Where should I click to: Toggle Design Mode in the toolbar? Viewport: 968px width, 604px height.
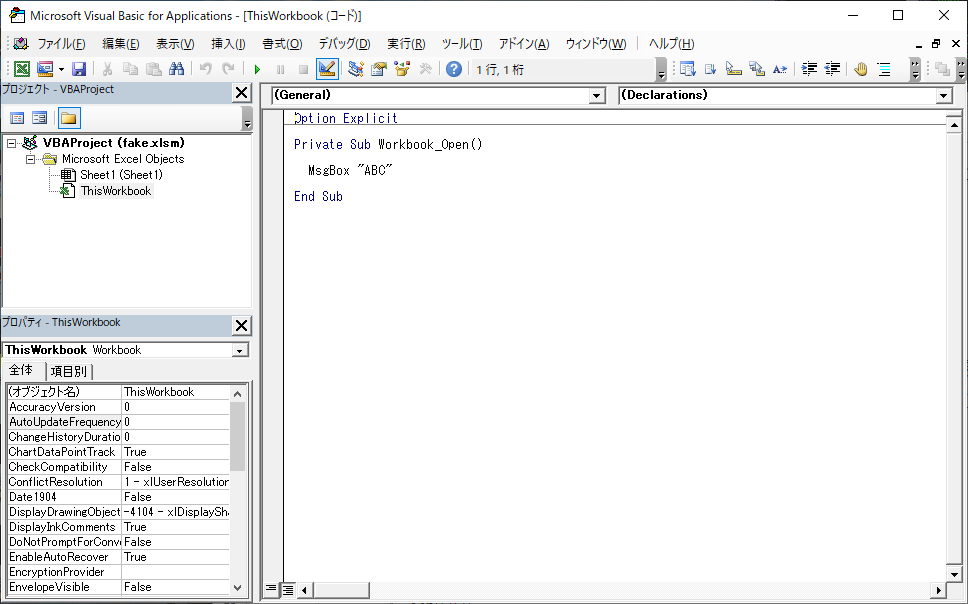pyautogui.click(x=326, y=69)
